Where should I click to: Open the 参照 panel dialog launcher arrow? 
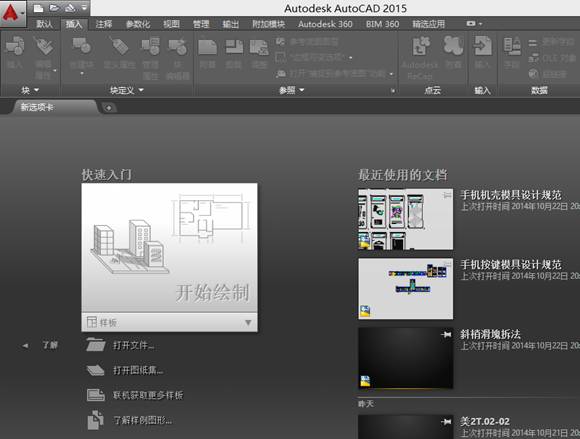click(x=393, y=90)
